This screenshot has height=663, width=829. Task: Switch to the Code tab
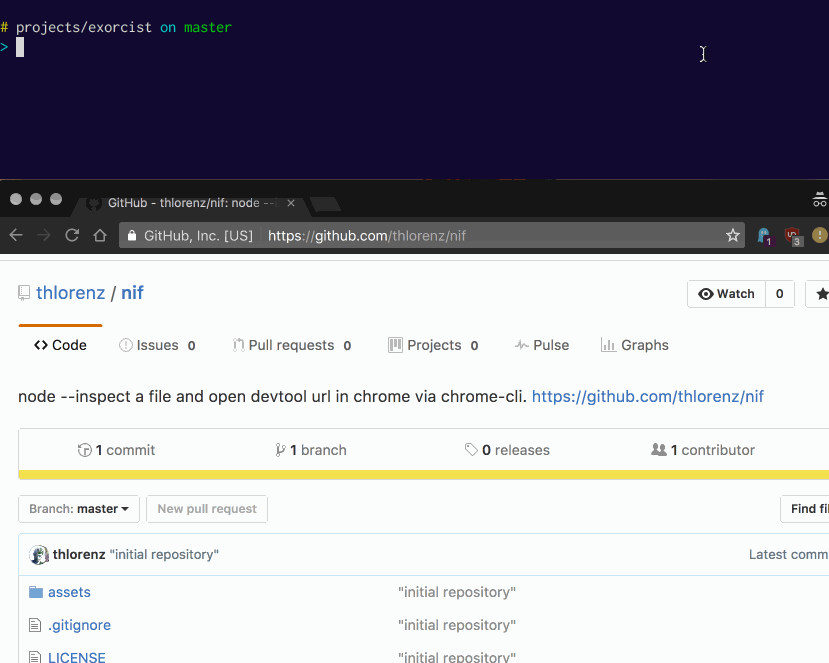coord(60,345)
